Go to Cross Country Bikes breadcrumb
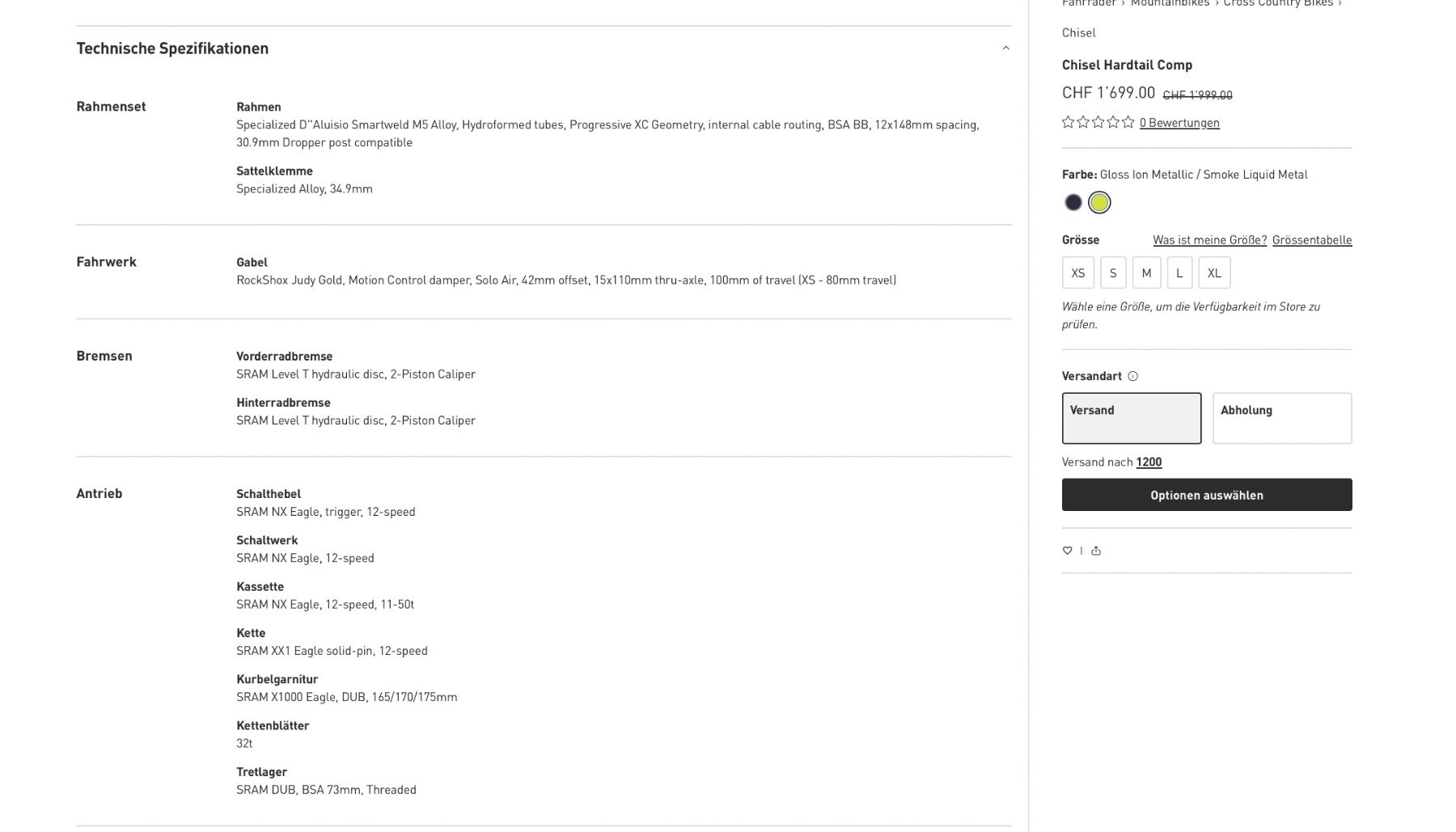The image size is (1456, 832). coord(1278,4)
